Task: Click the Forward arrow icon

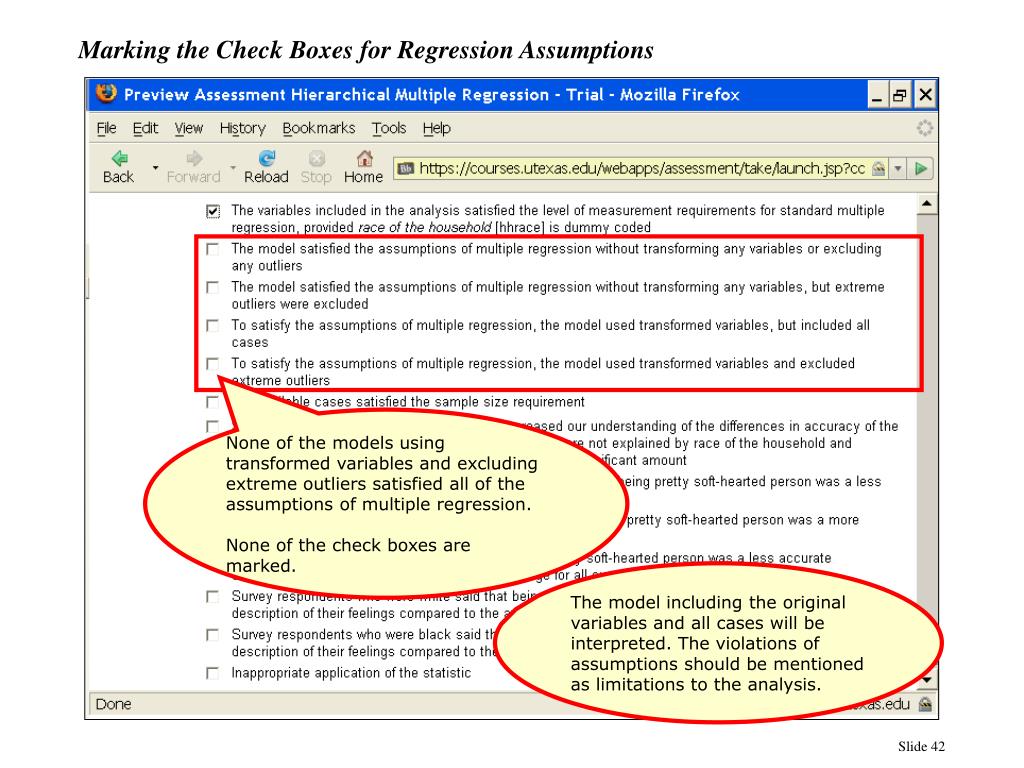Action: pyautogui.click(x=194, y=158)
